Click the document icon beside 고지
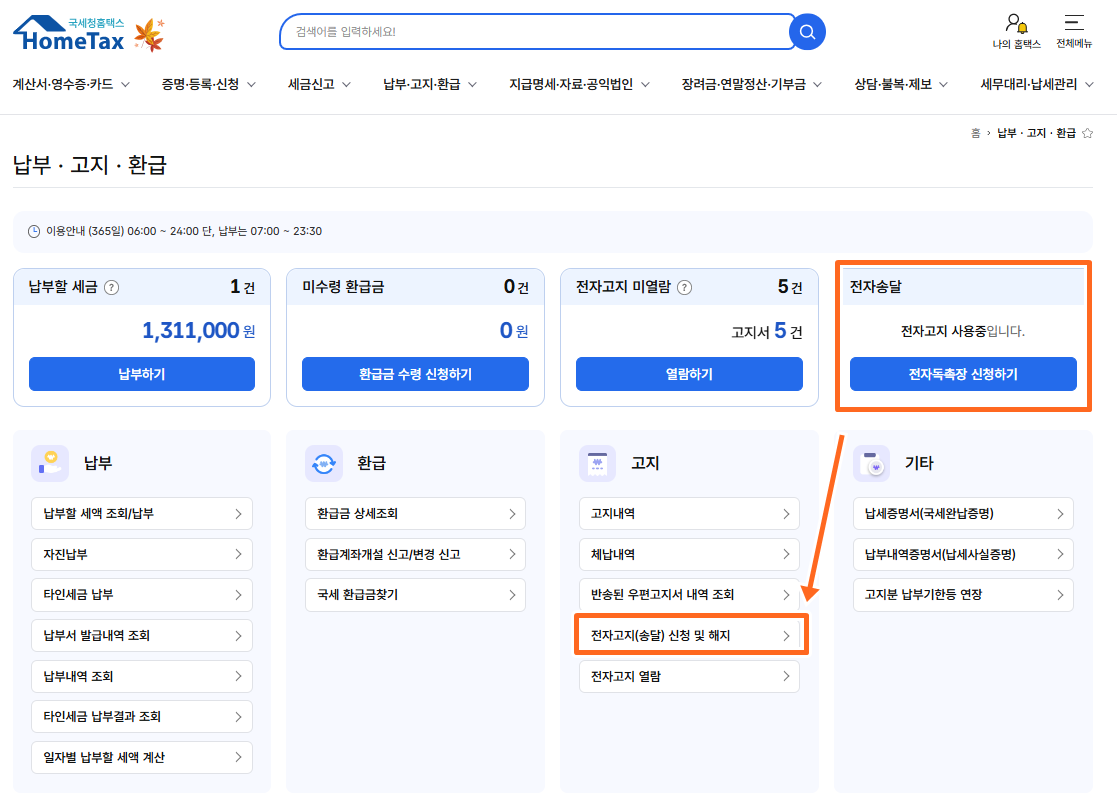1117x797 pixels. coord(596,462)
